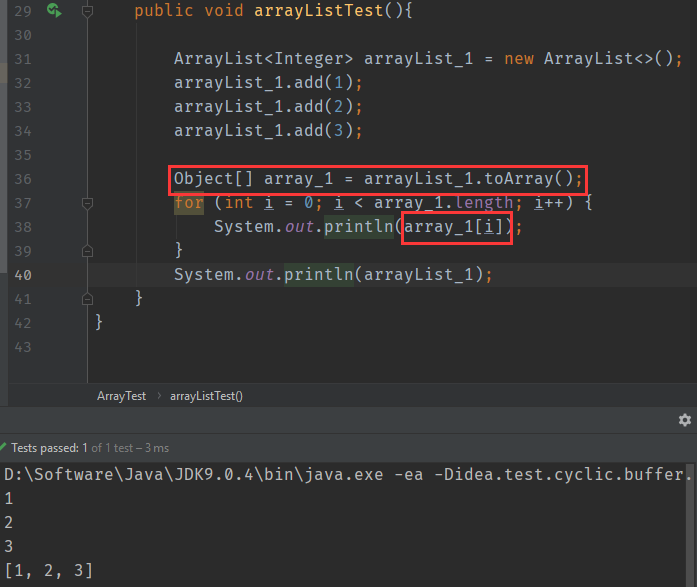Viewport: 697px width, 587px height.
Task: Click line number 40 in the gutter
Action: (x=23, y=275)
